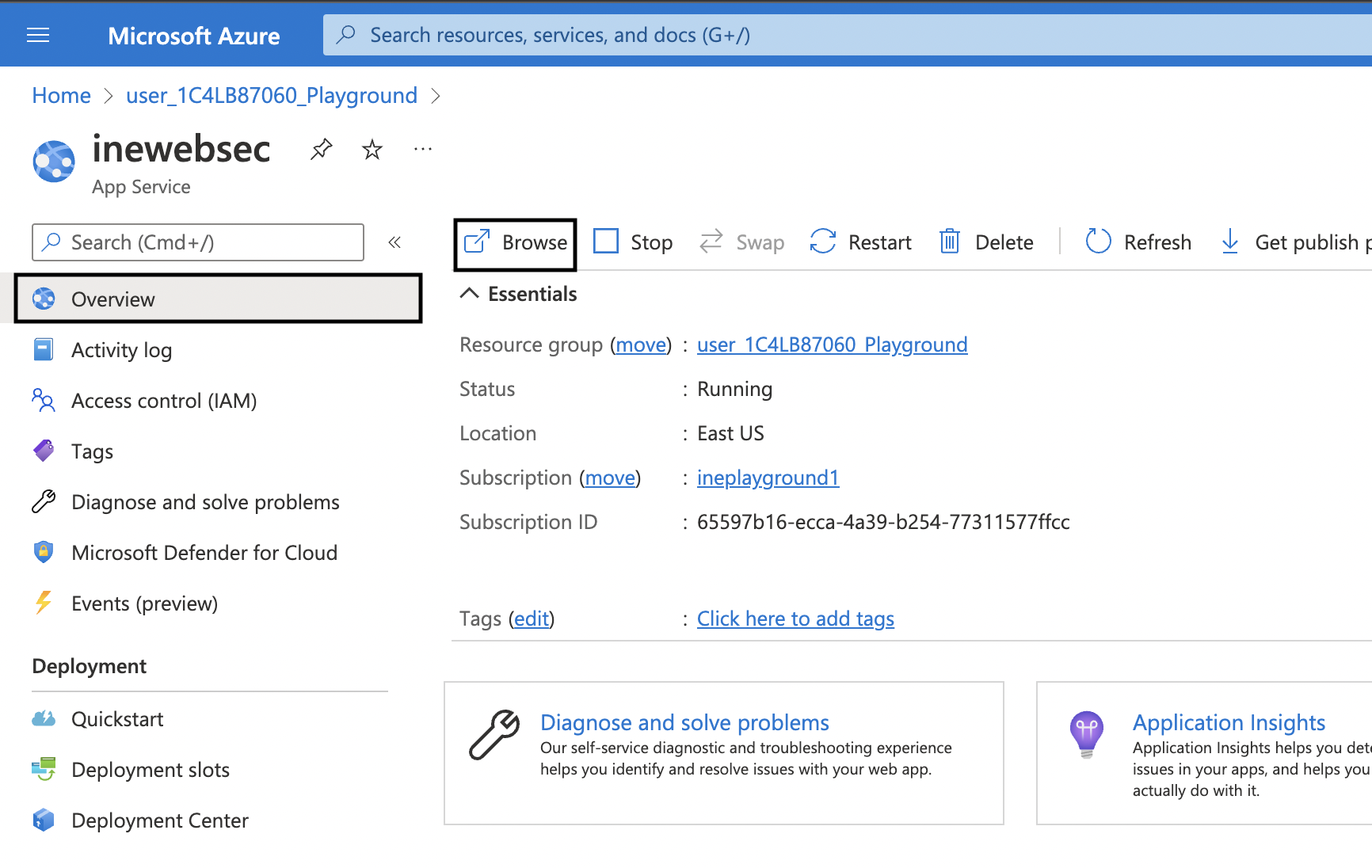Click the Delete trash icon
1372x868 pixels.
(x=949, y=242)
